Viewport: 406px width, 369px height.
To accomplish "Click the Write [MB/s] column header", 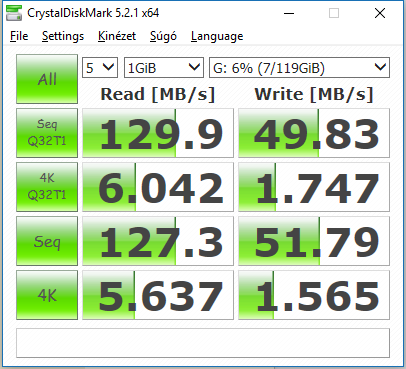I will (314, 94).
